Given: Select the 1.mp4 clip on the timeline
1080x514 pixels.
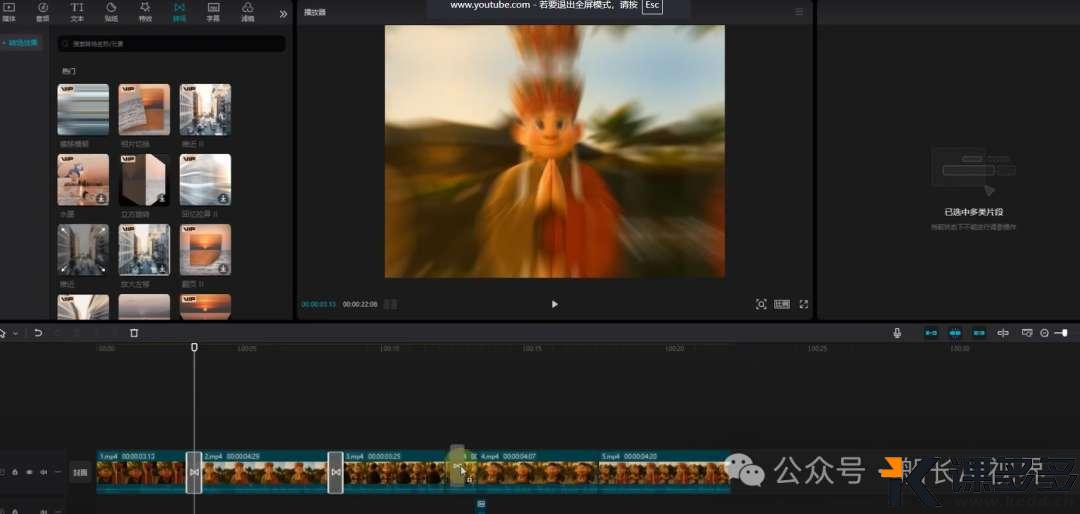Looking at the screenshot, I should click(141, 472).
